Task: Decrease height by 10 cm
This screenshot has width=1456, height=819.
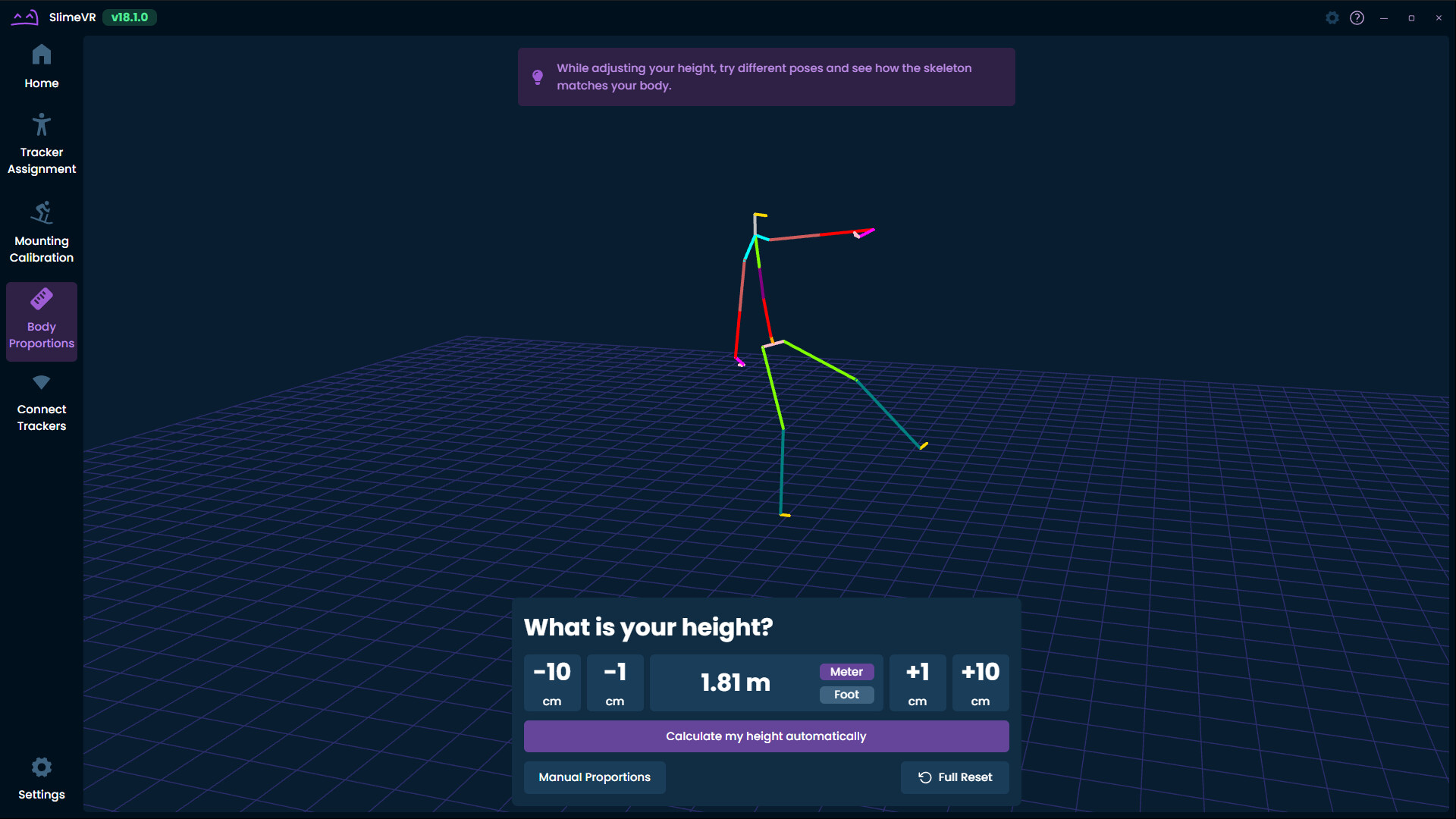Action: coord(552,682)
